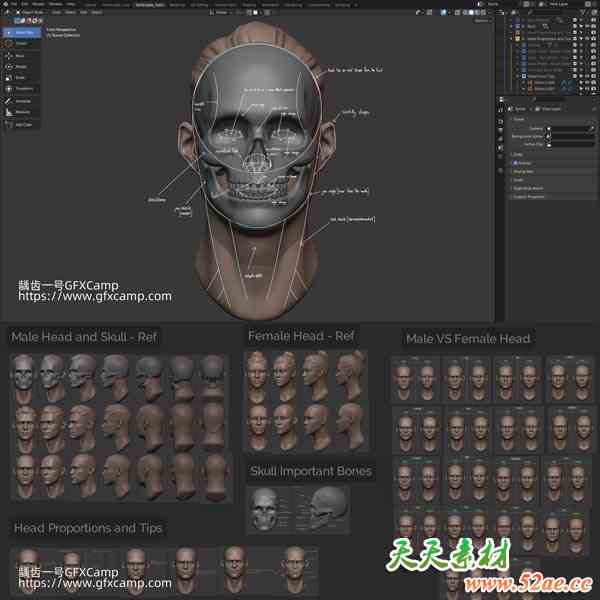600x600 pixels.
Task: Open the Window menu
Action: pyautogui.click(x=55, y=4)
